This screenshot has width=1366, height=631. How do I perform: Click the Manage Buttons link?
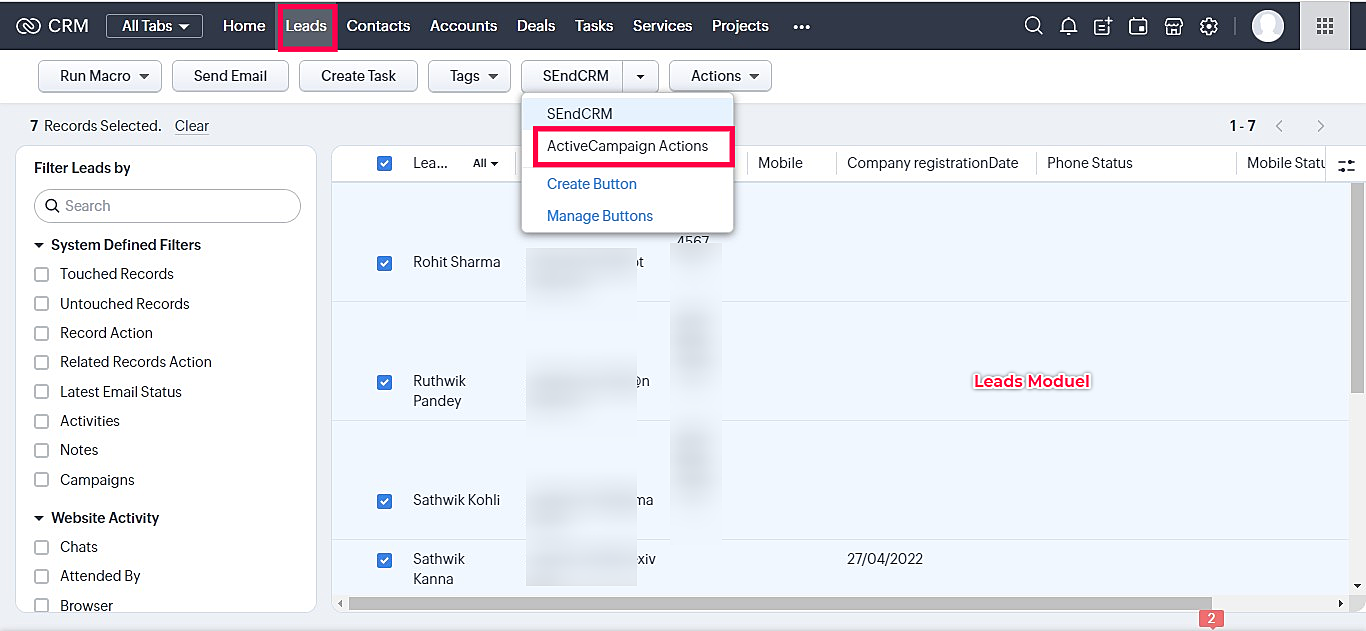click(600, 216)
